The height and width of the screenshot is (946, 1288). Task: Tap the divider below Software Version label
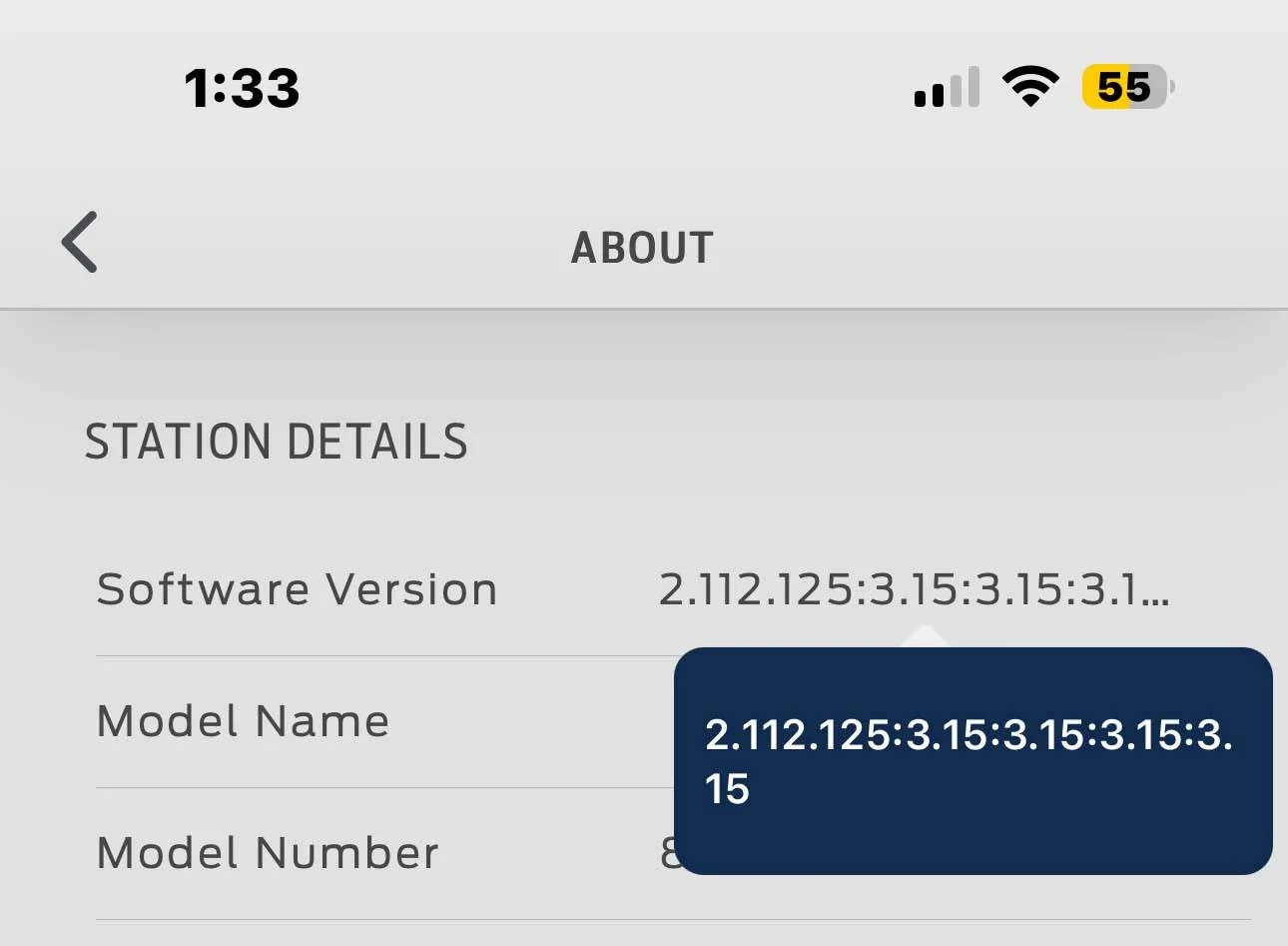point(379,656)
